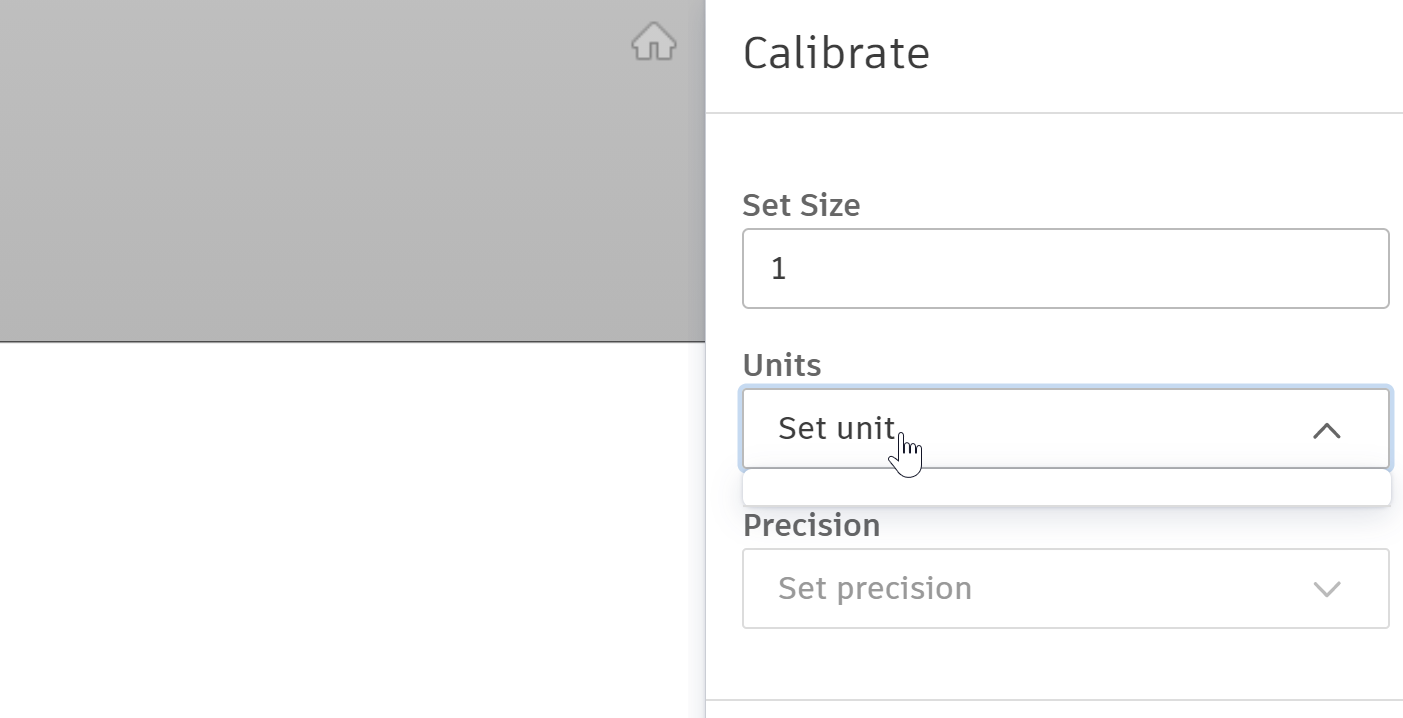Click the white area below the gray canvas
The height and width of the screenshot is (718, 1403).
(x=350, y=530)
